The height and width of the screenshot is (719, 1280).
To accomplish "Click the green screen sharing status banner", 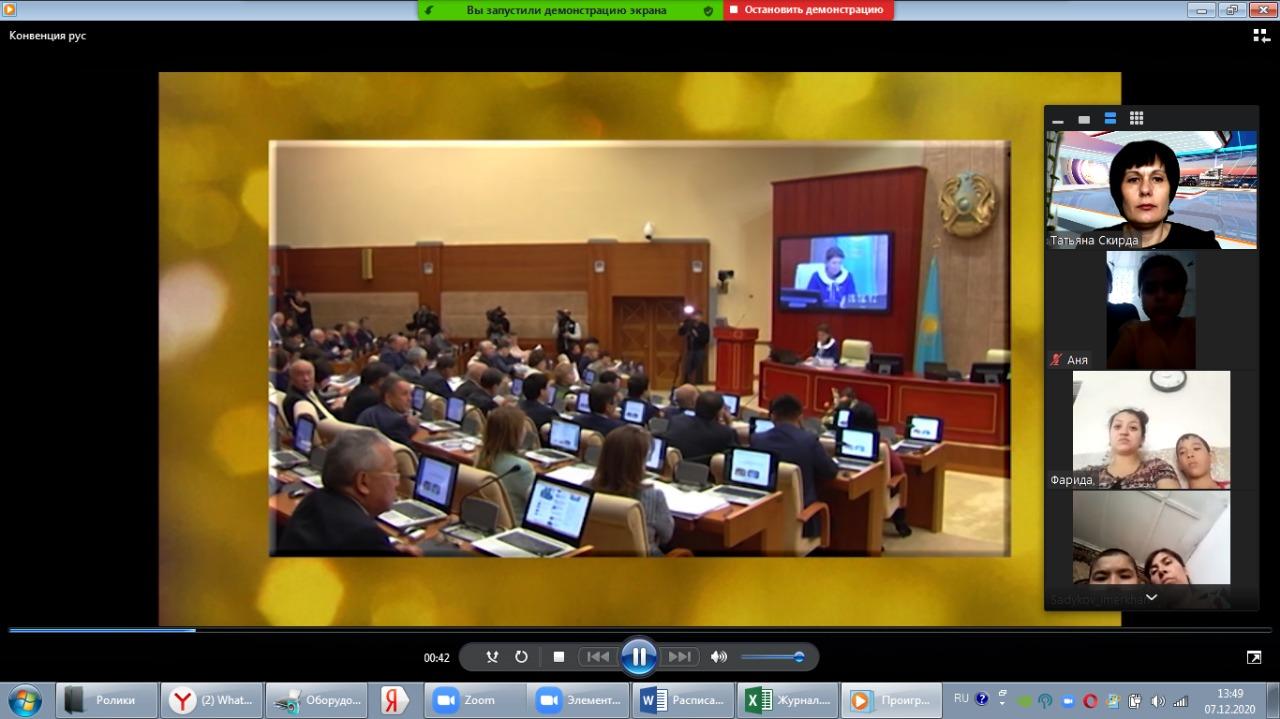I will point(566,10).
